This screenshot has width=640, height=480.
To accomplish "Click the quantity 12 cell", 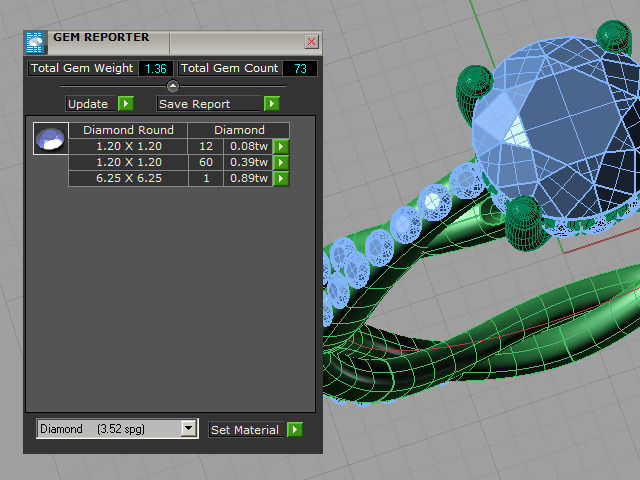I will (x=206, y=146).
